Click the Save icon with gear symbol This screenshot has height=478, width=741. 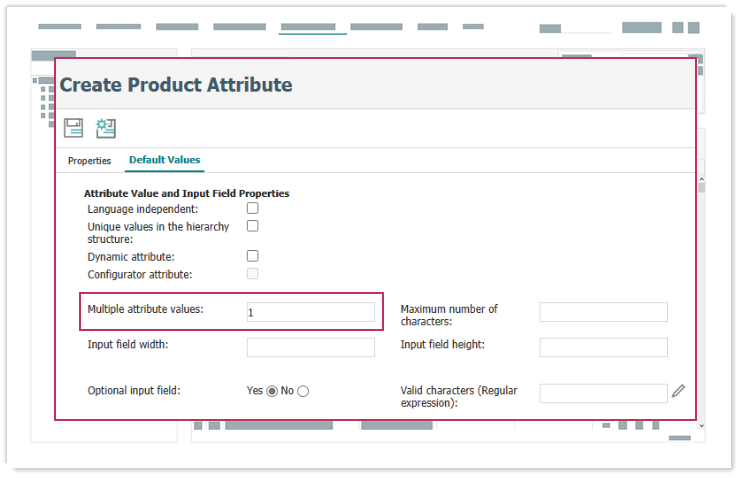click(105, 128)
